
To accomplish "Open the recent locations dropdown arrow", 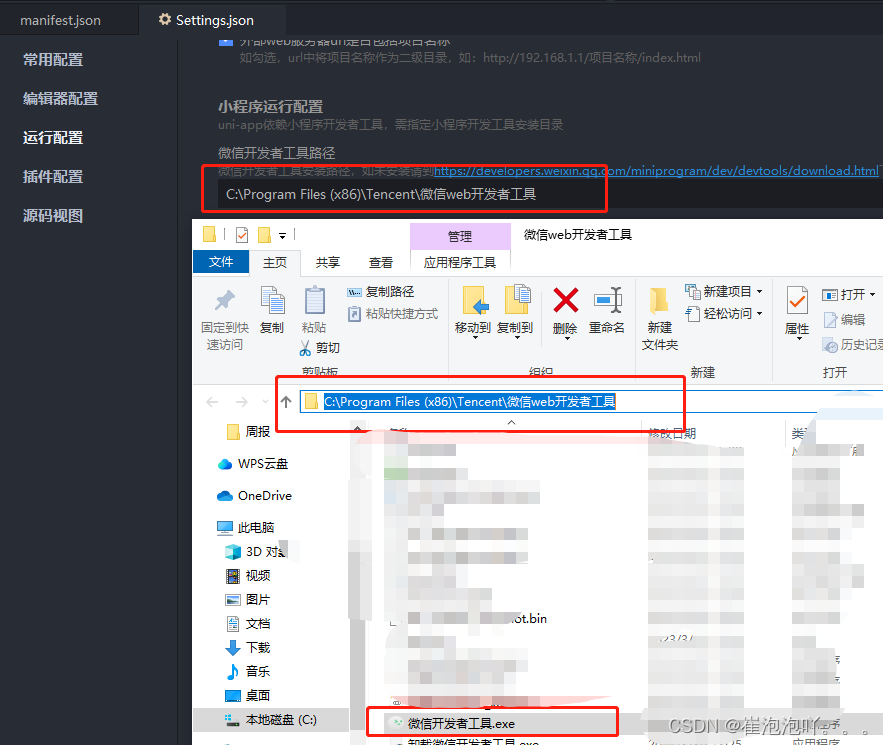I will [265, 402].
